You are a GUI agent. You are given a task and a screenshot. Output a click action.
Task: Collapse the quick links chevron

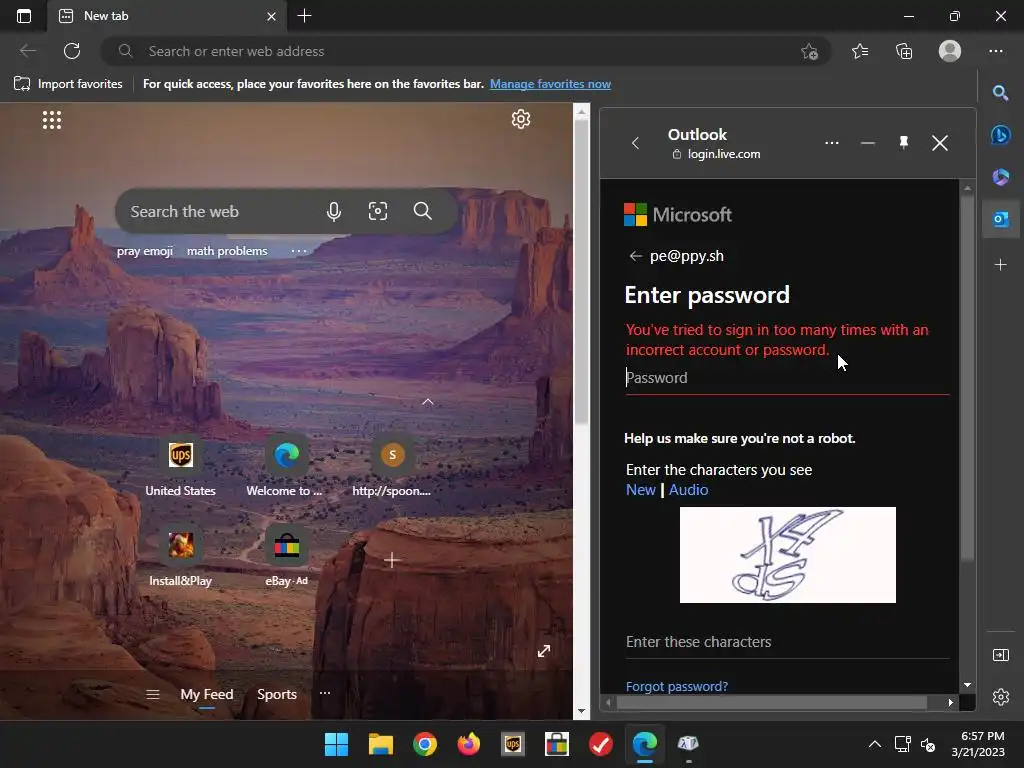pos(428,402)
